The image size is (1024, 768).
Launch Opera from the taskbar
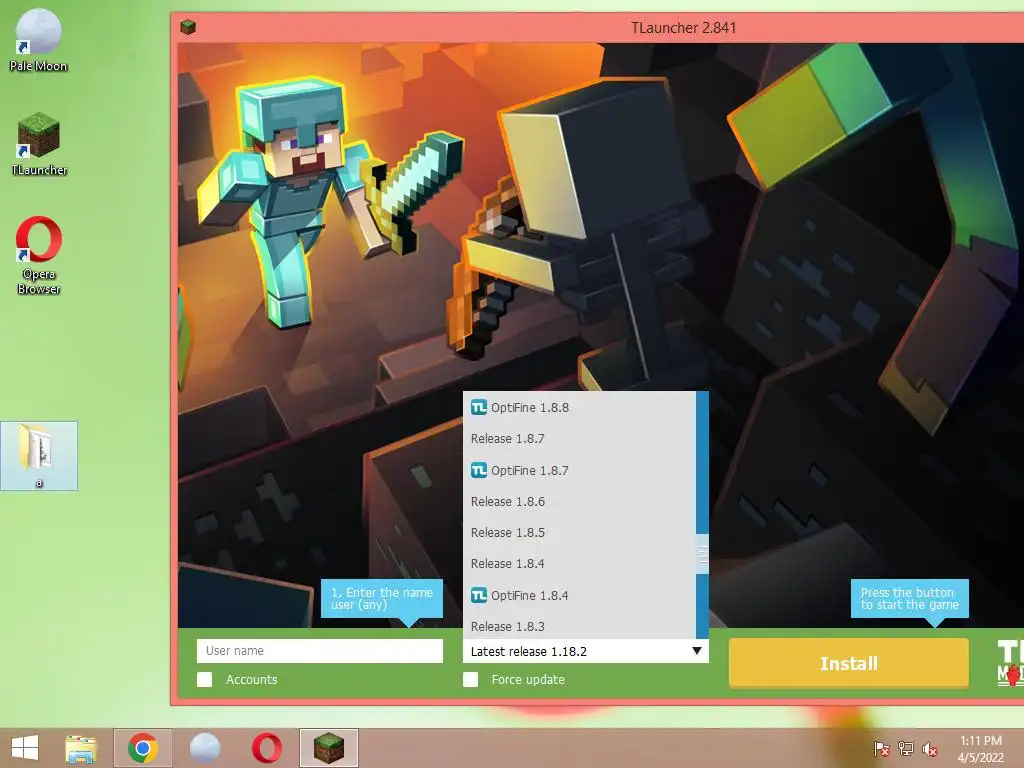pos(266,748)
